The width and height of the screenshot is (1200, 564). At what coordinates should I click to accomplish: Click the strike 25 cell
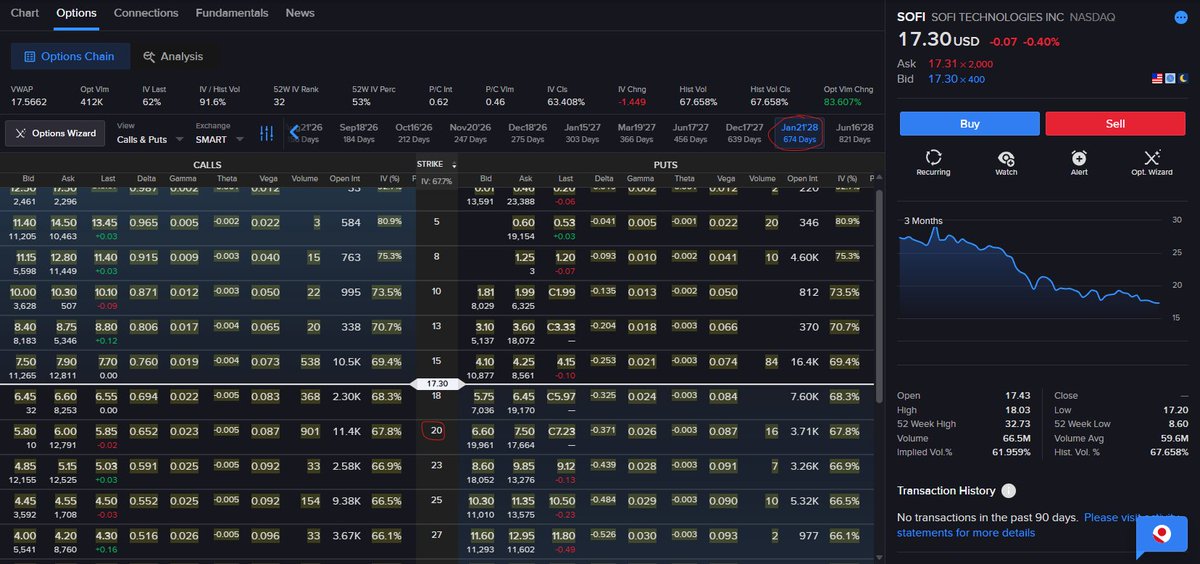click(x=436, y=500)
